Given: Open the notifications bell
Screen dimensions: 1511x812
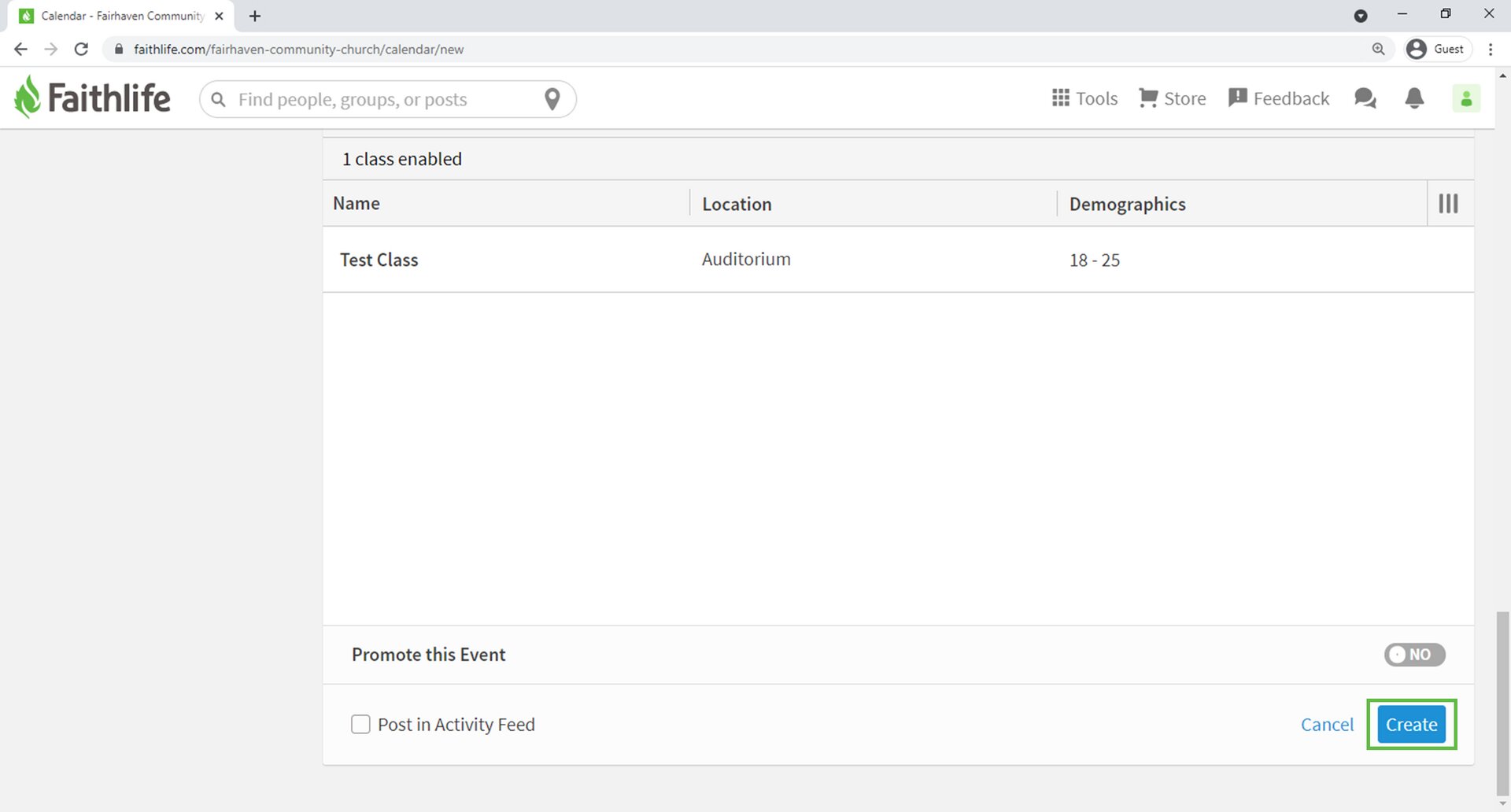Looking at the screenshot, I should pyautogui.click(x=1414, y=98).
